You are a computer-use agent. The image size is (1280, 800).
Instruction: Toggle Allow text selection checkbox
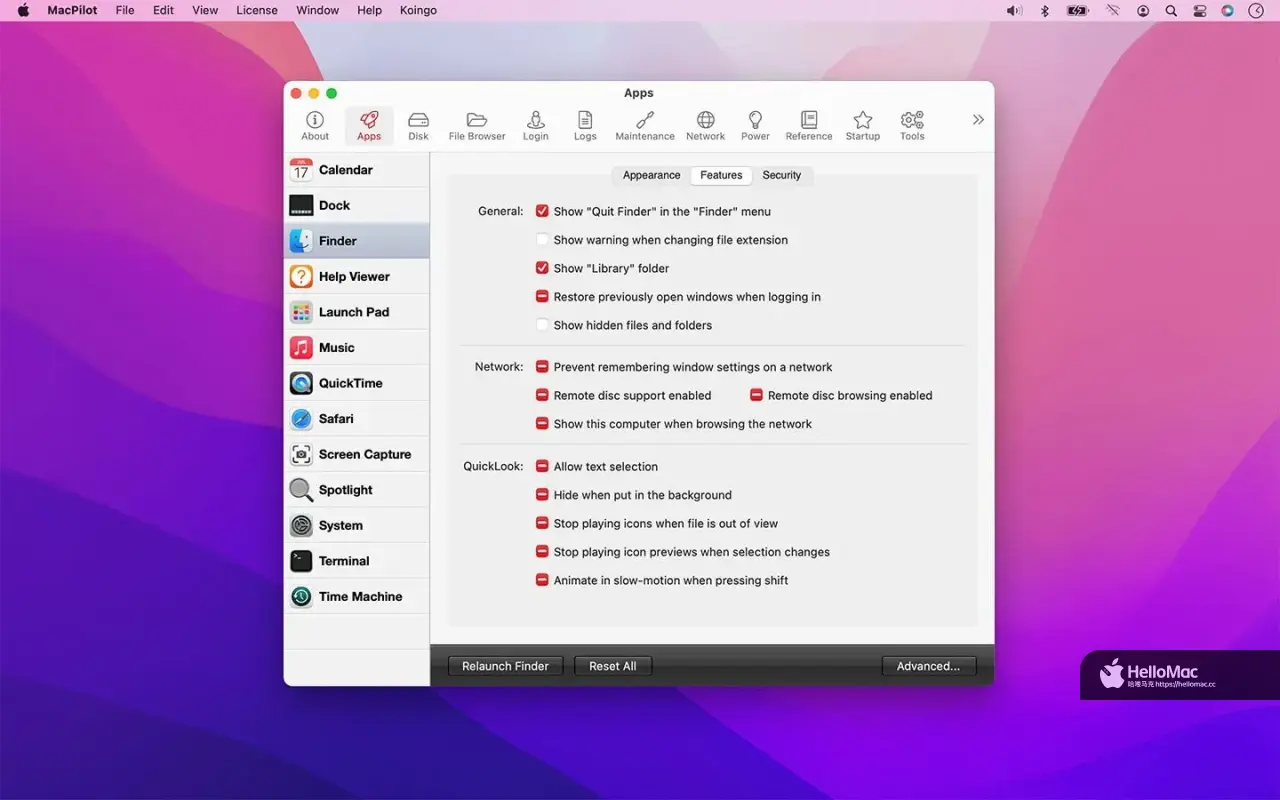[542, 466]
